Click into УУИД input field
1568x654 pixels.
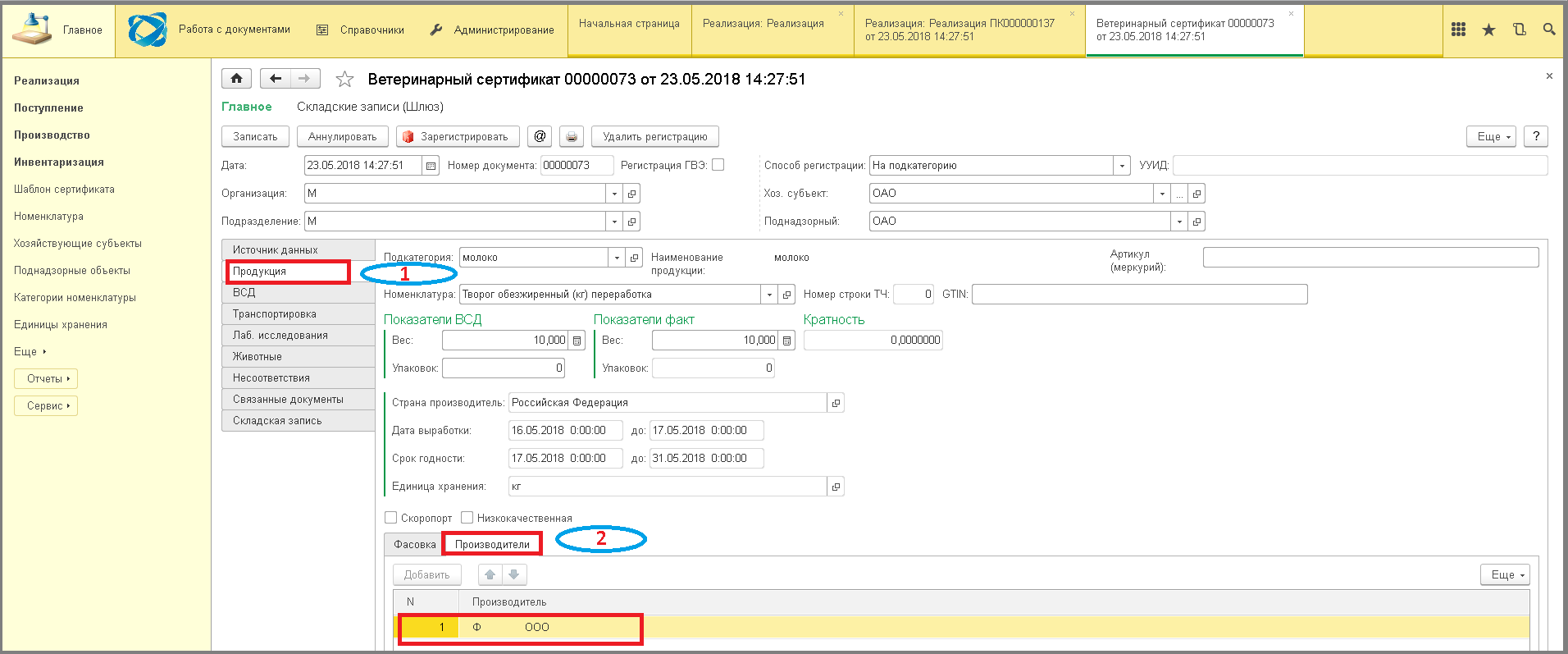1360,166
